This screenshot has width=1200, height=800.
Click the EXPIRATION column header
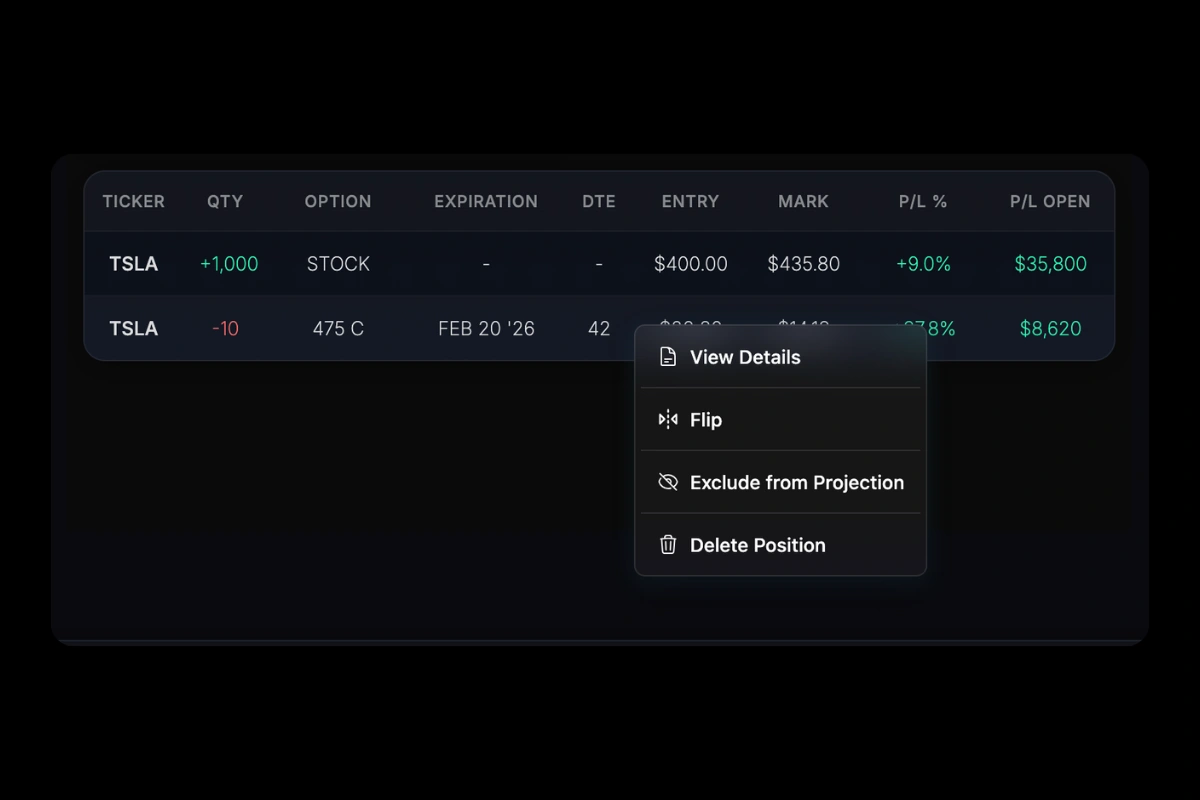tap(486, 201)
